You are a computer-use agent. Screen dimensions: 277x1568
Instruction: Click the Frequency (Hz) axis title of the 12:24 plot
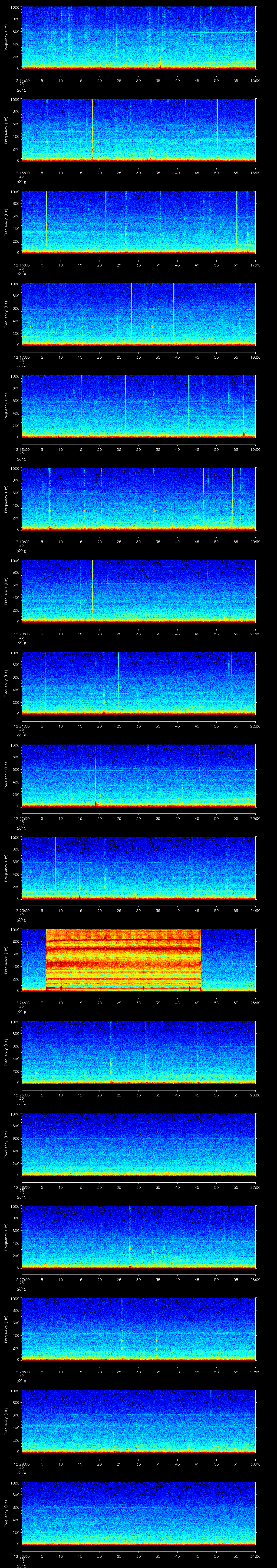click(6, 960)
